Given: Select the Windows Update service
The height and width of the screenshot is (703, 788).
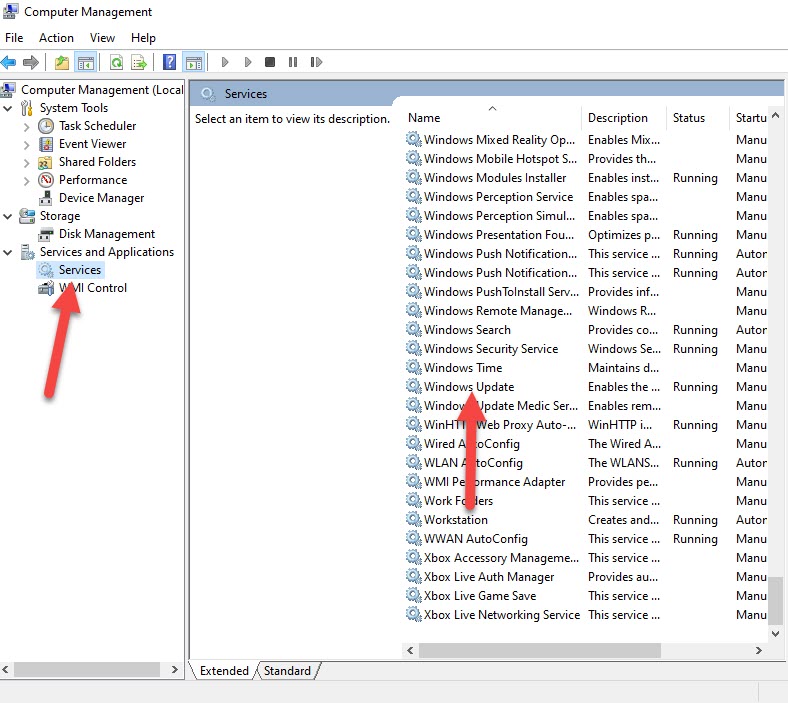Looking at the screenshot, I should [468, 387].
